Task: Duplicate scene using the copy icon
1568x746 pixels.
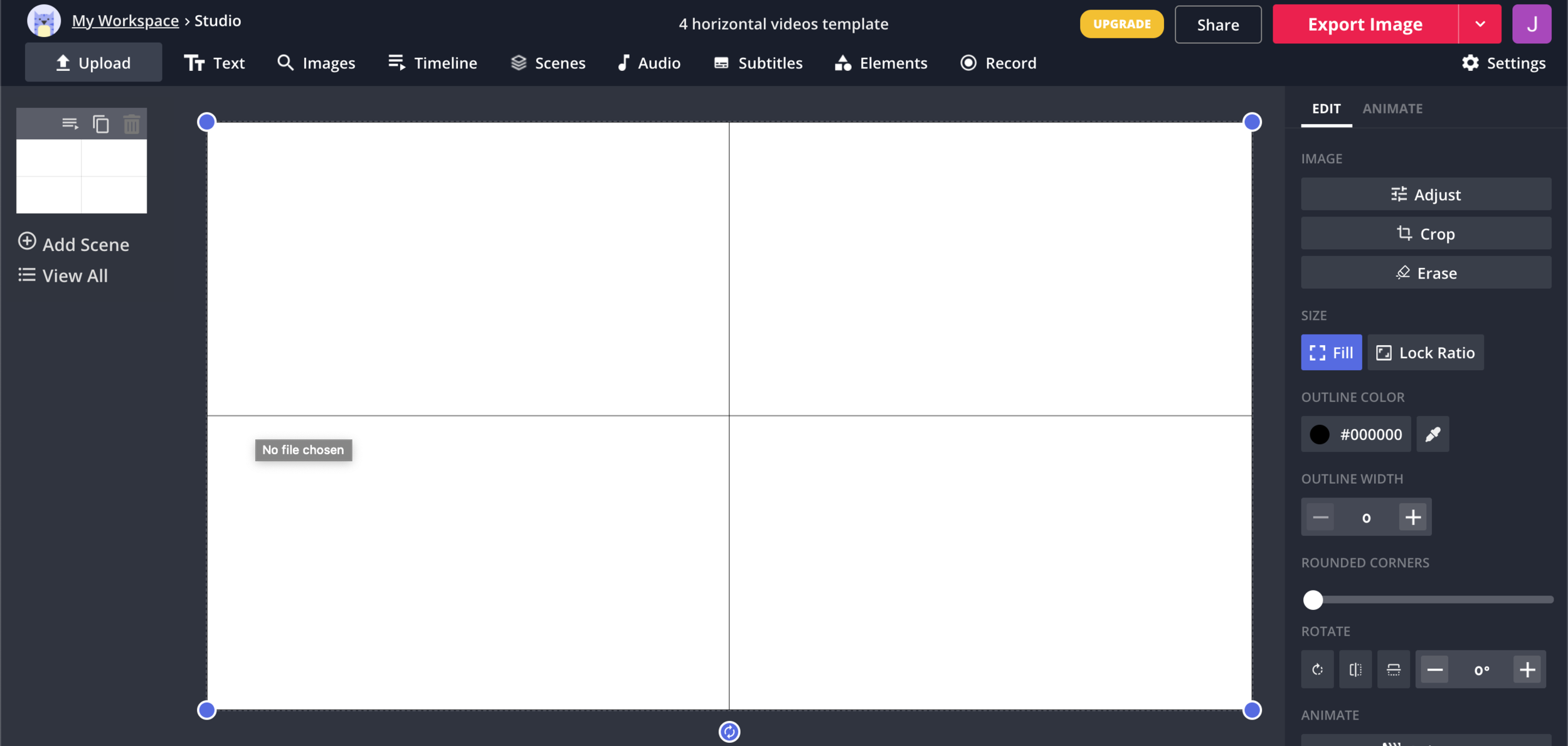Action: 101,124
